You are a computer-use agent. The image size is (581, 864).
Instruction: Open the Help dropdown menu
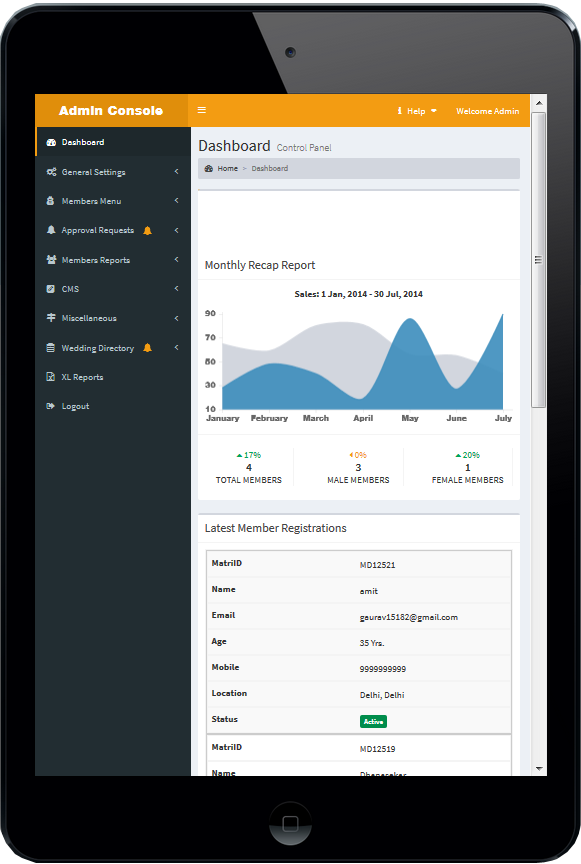(x=417, y=111)
